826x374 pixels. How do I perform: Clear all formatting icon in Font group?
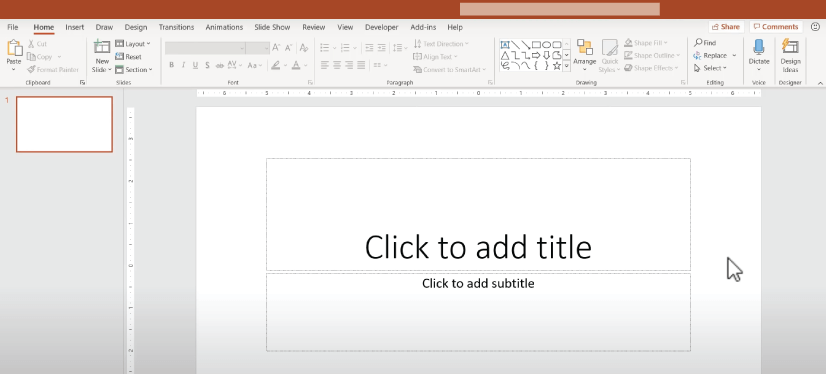(304, 48)
